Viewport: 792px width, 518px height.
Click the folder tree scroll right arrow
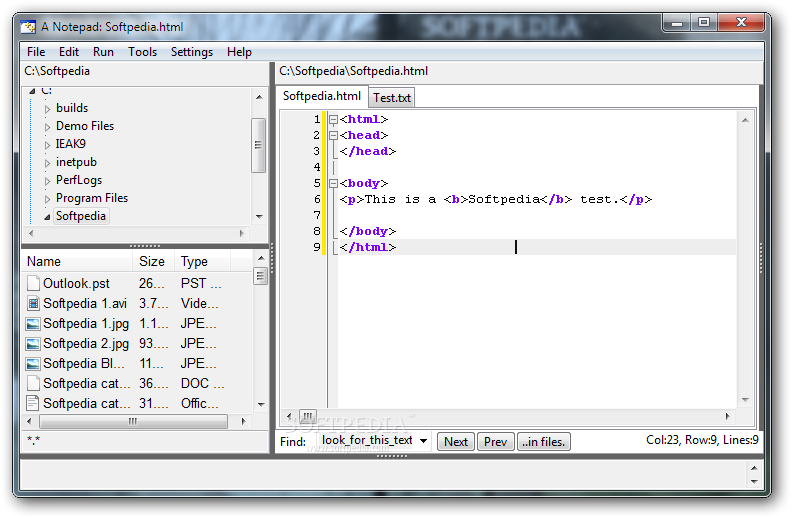tap(241, 233)
